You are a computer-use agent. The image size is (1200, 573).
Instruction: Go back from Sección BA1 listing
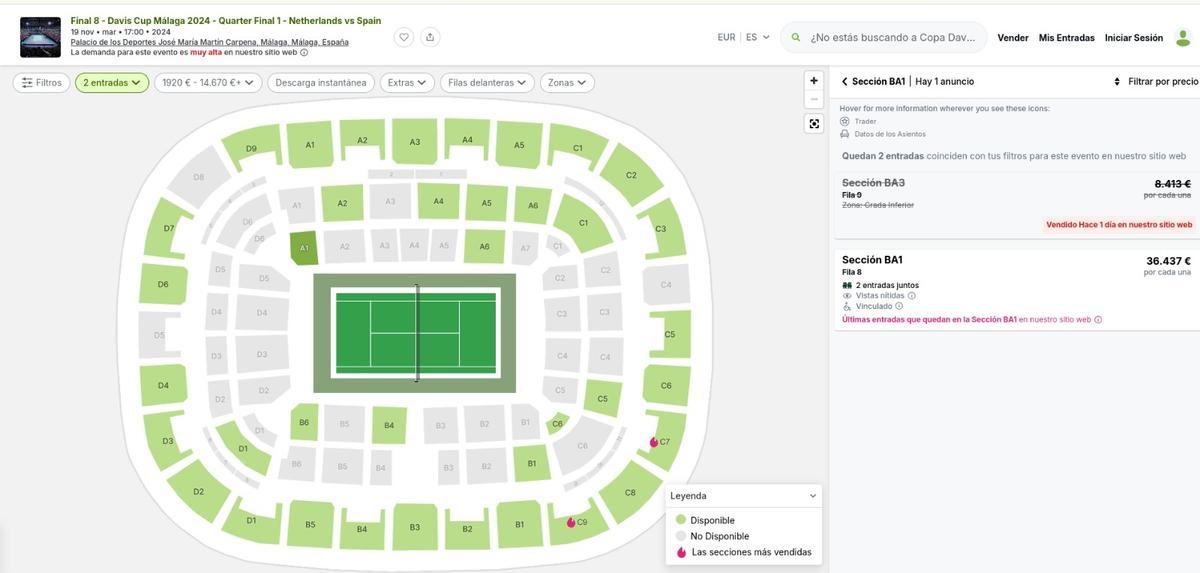pyautogui.click(x=844, y=82)
